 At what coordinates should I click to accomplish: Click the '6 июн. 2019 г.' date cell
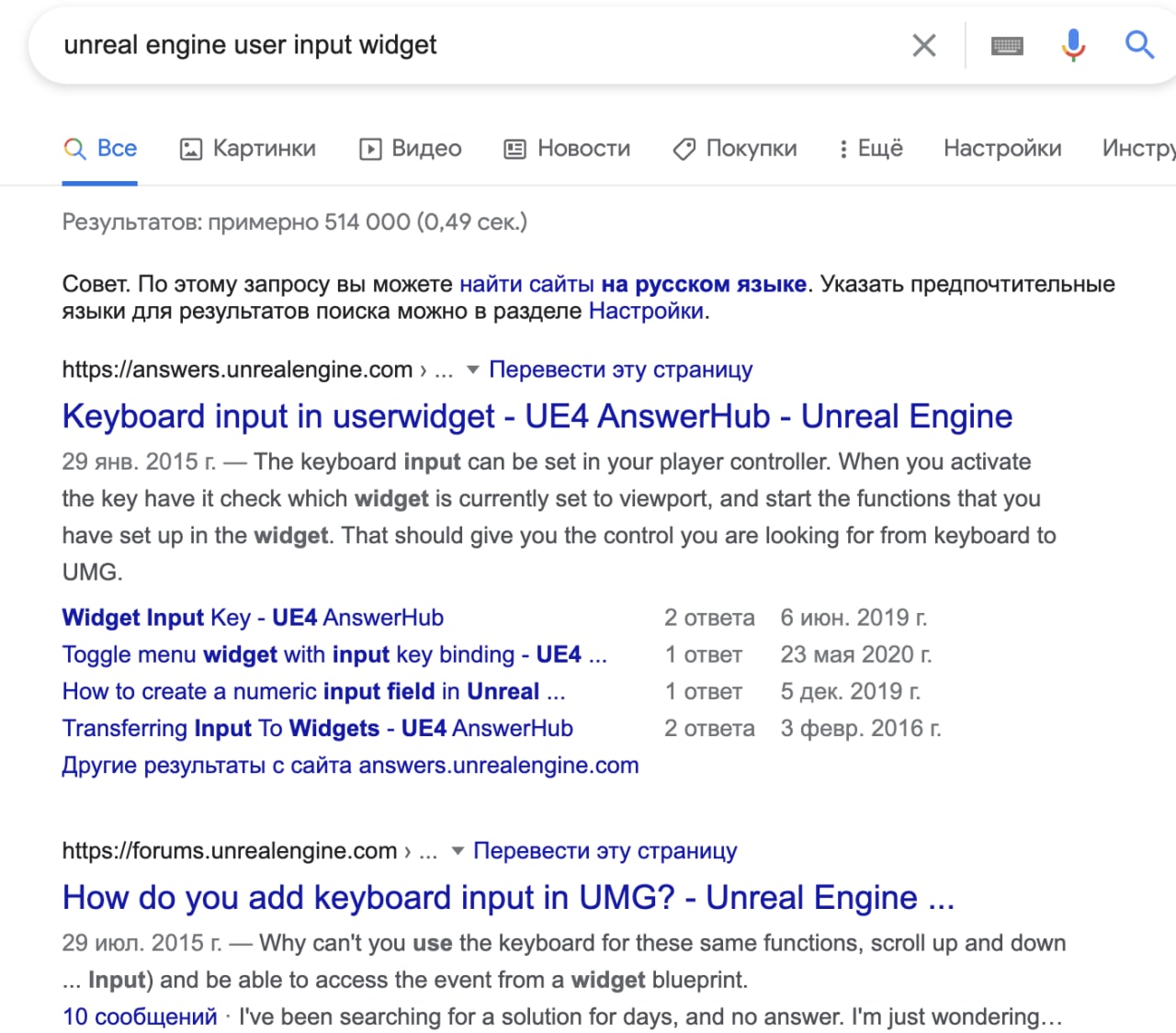(854, 618)
